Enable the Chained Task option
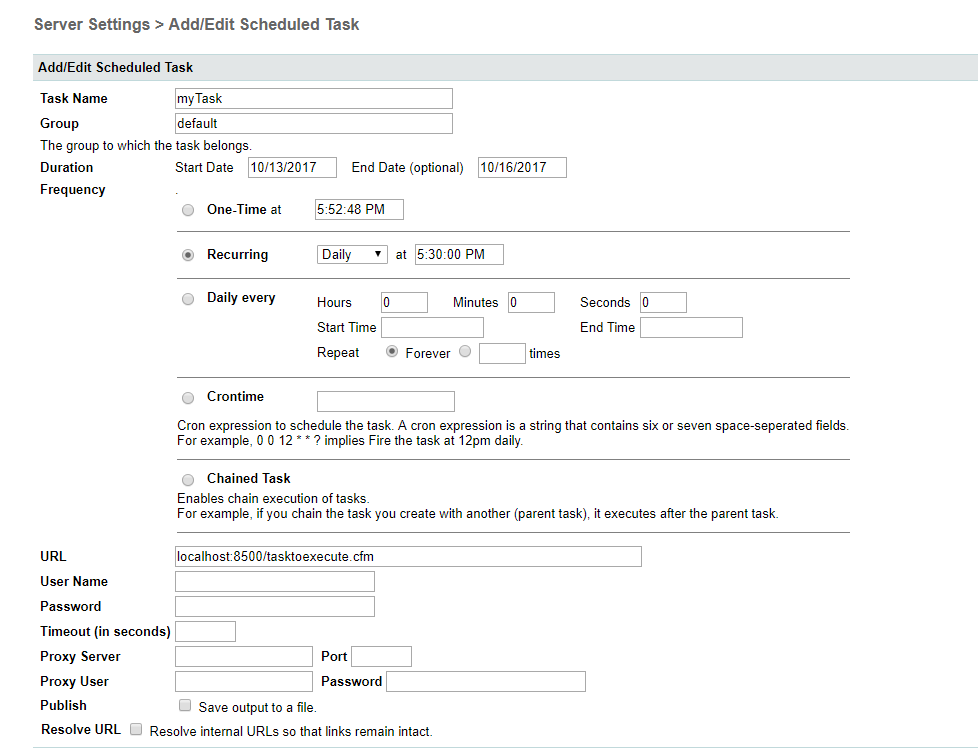 tap(188, 480)
